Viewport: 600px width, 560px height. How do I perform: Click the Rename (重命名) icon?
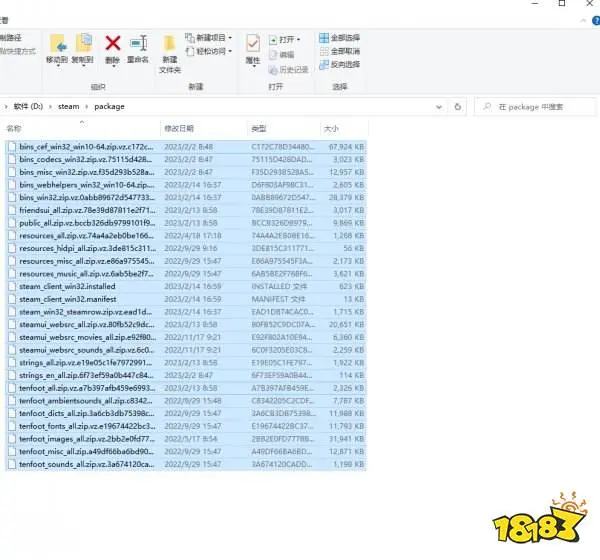pyautogui.click(x=138, y=47)
